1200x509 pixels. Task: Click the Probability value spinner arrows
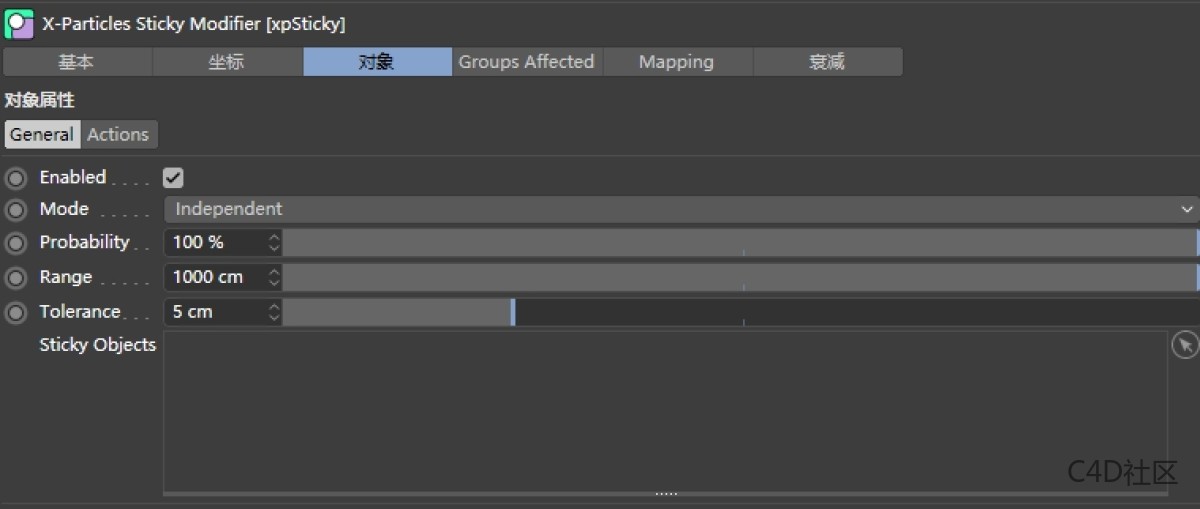pos(274,243)
